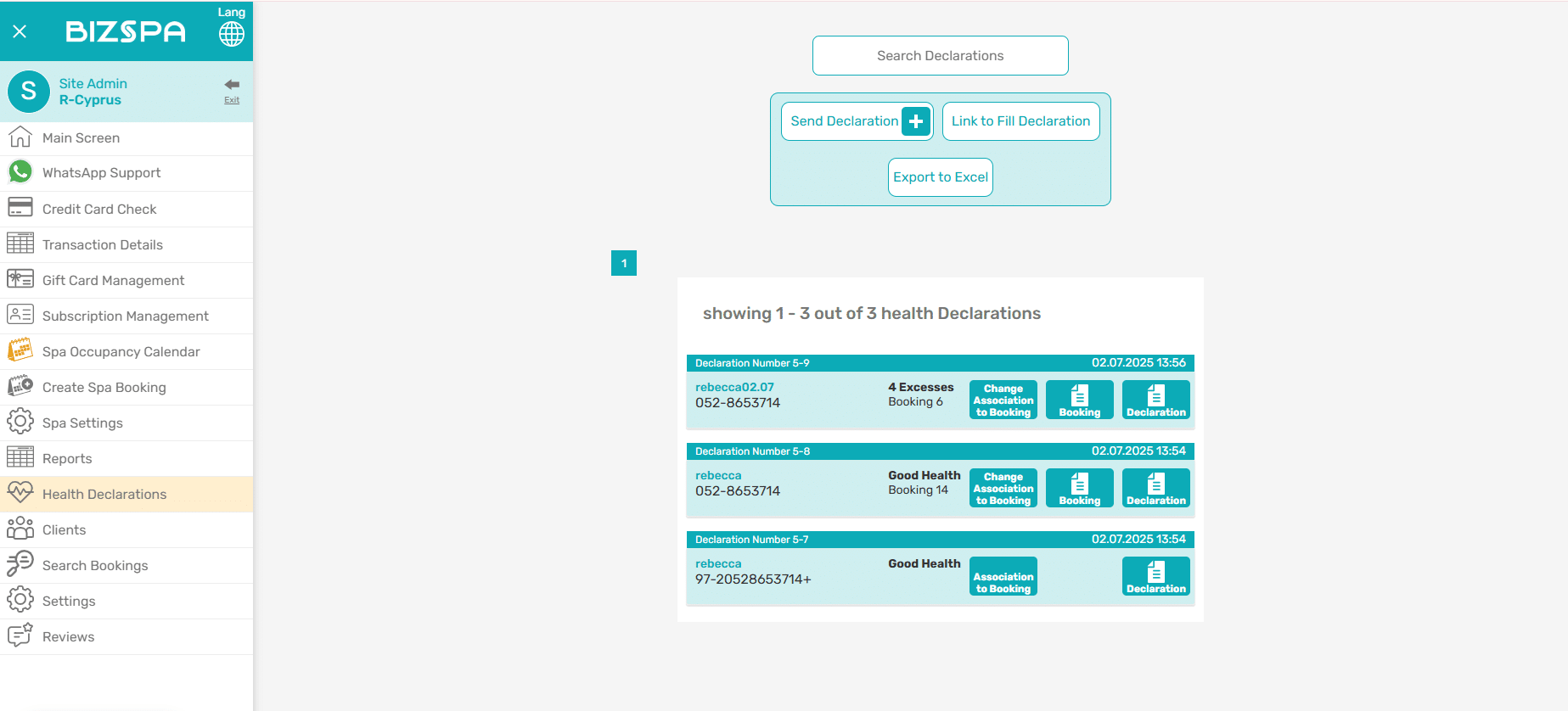The image size is (1568, 711).
Task: Click the plus icon on Send Declaration
Action: point(915,121)
